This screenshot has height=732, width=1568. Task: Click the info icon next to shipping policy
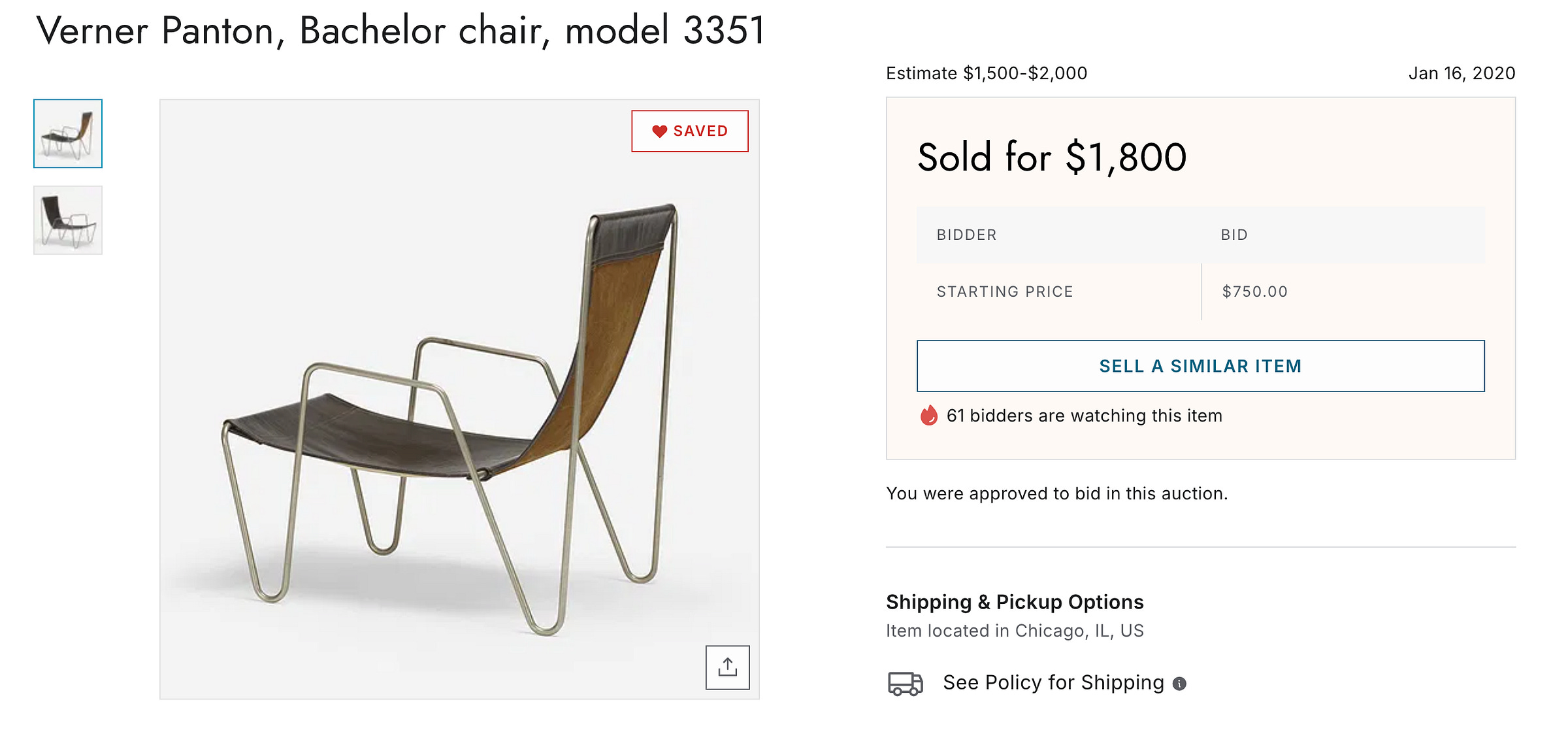click(1179, 684)
